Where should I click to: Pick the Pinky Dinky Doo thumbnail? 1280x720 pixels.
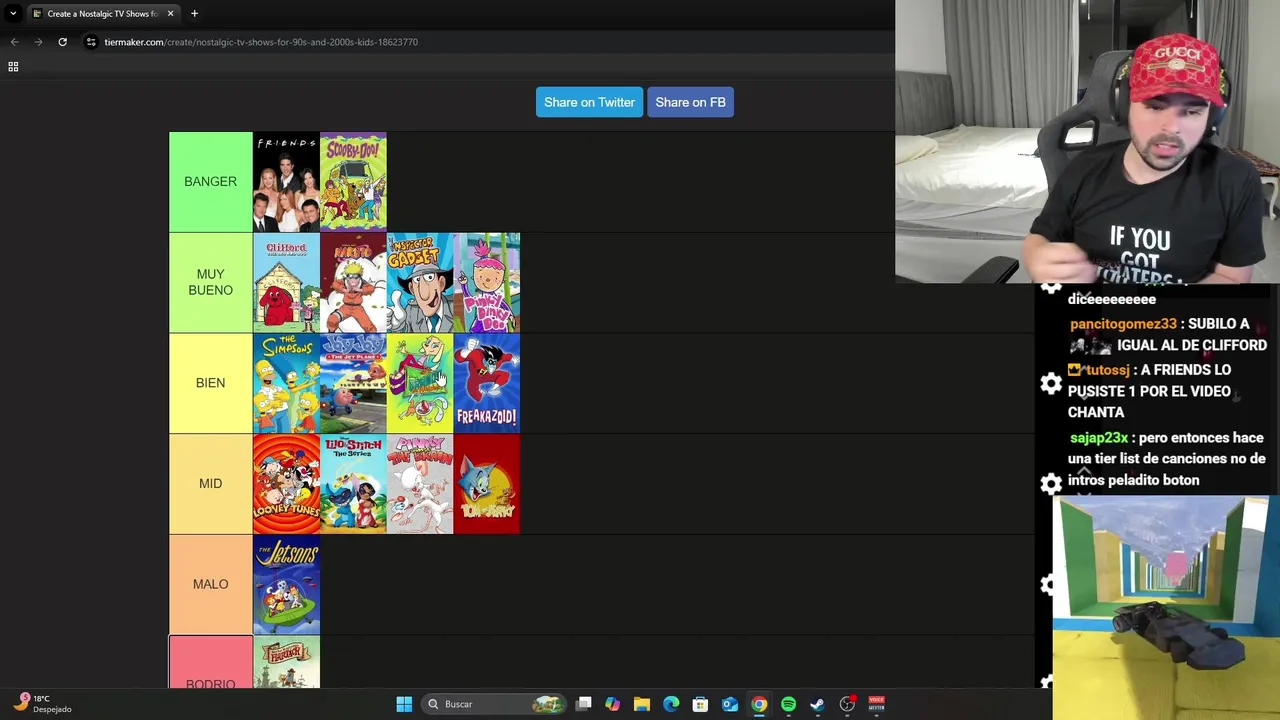[487, 283]
